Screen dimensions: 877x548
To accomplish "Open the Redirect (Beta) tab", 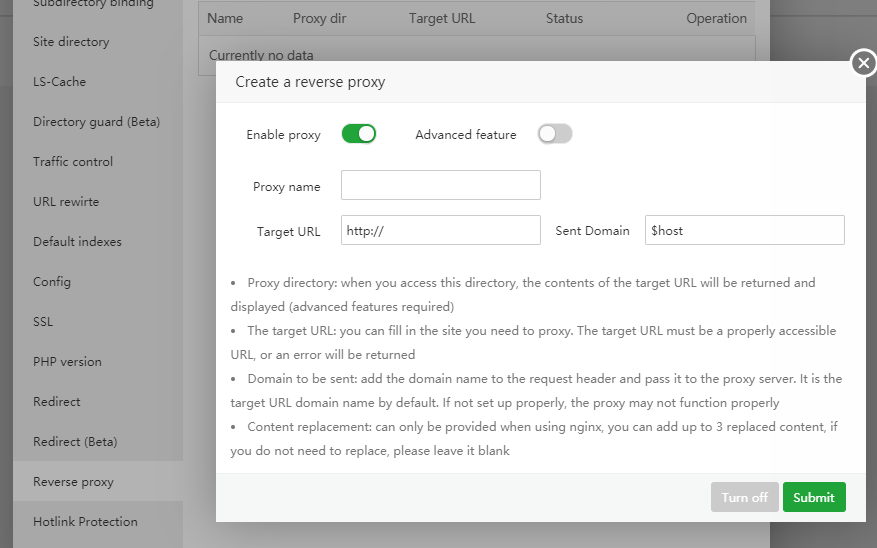I will click(x=75, y=442).
